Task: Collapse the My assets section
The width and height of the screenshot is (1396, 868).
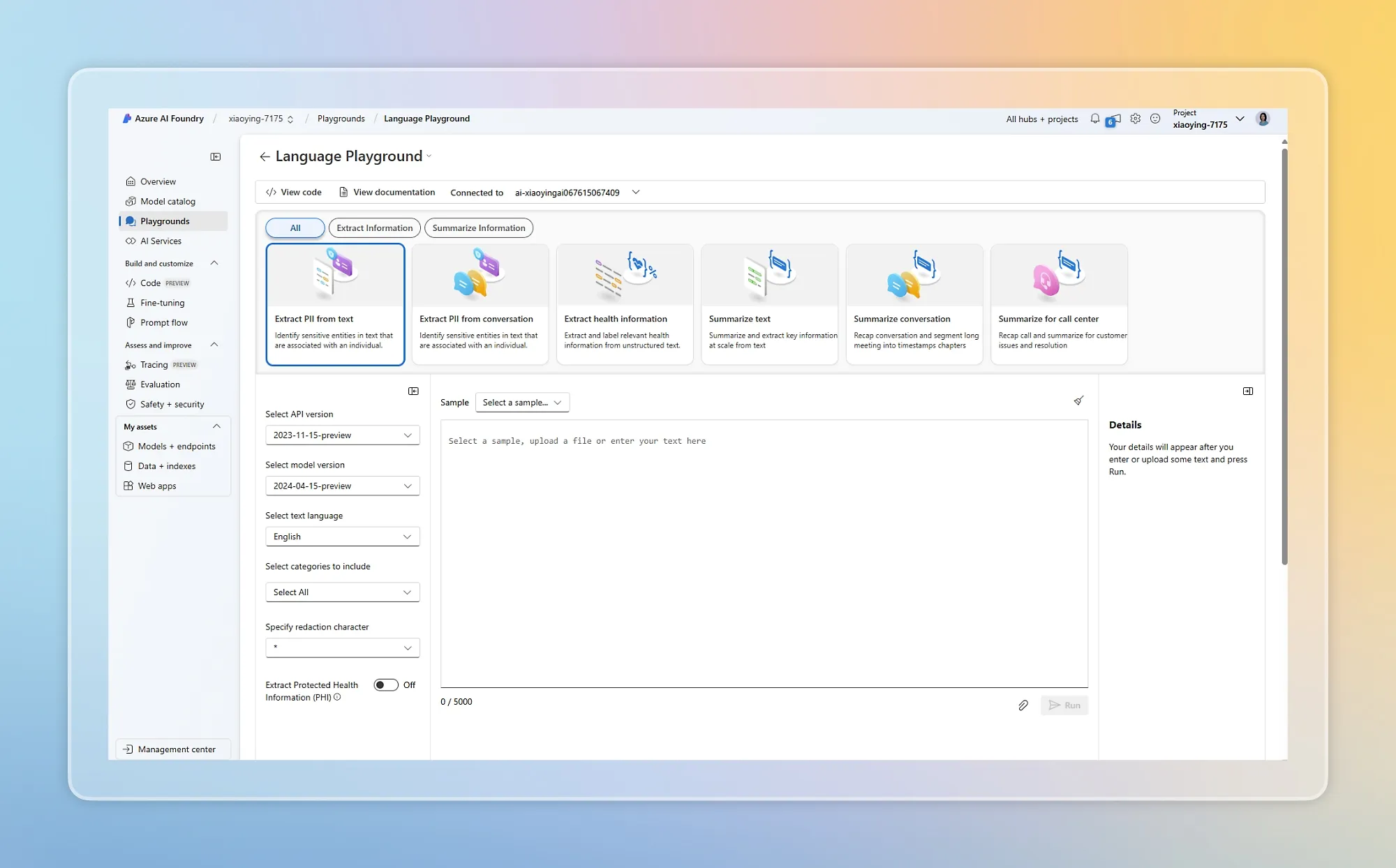Action: 216,426
